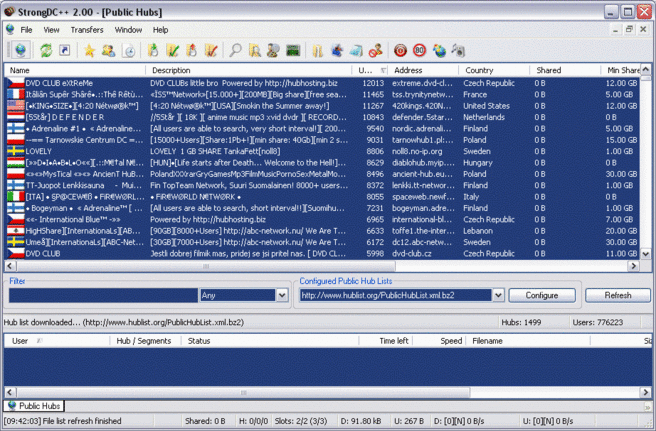Open the View menu
Screen dimensions: 656x431
51,30
